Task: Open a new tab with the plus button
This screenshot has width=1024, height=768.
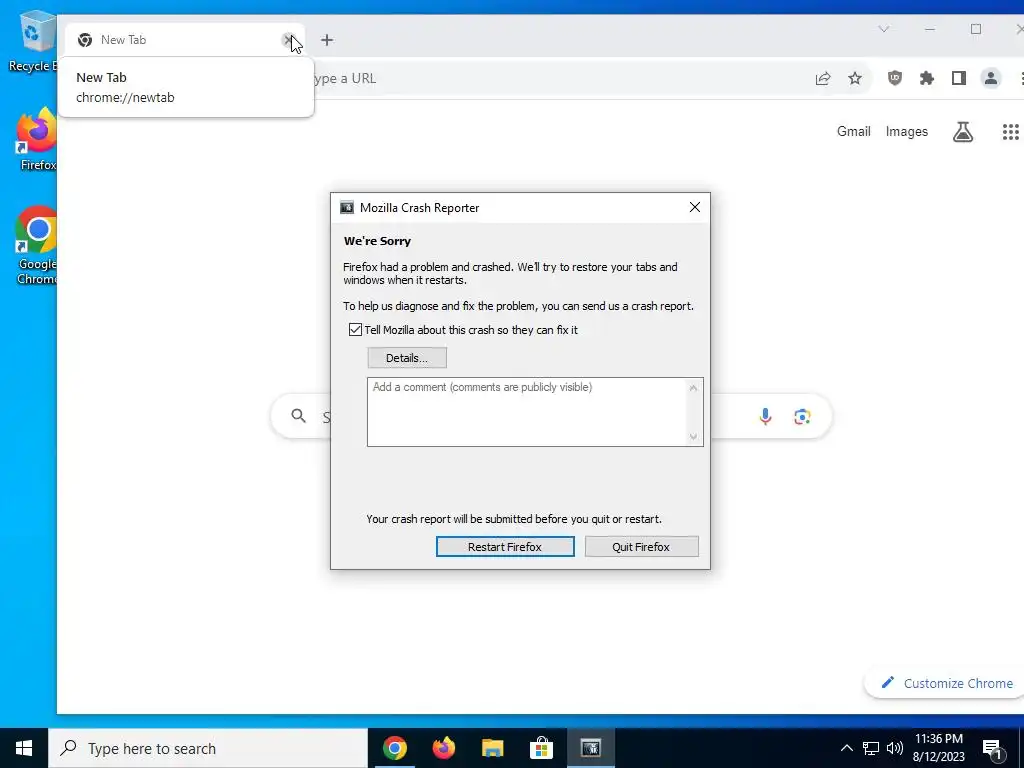Action: tap(327, 40)
